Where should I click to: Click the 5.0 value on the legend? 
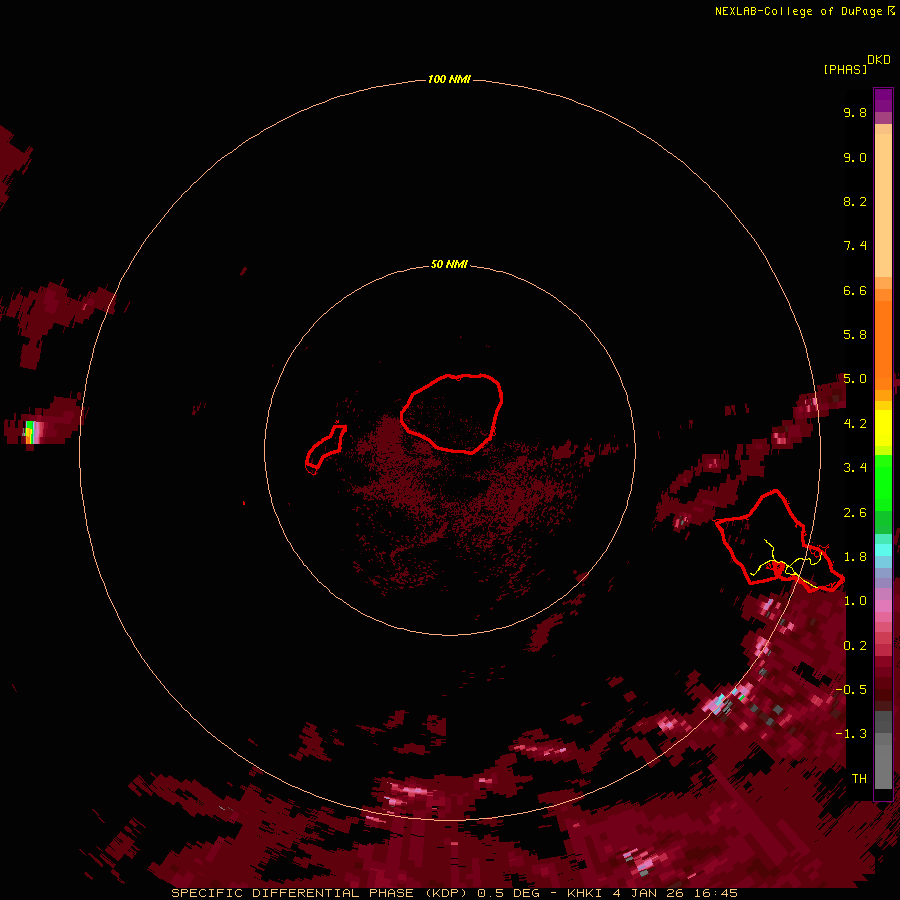[855, 379]
